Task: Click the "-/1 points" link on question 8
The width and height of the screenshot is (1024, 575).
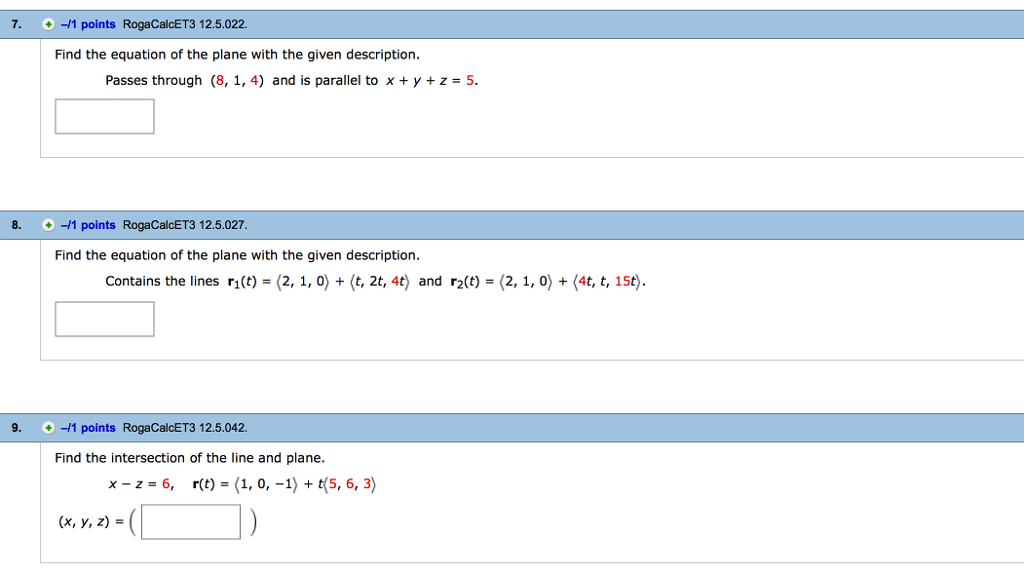Action: pos(88,225)
